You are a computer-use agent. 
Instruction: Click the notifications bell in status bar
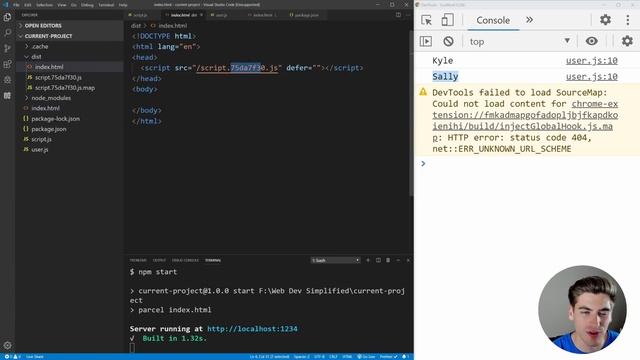[x=405, y=357]
